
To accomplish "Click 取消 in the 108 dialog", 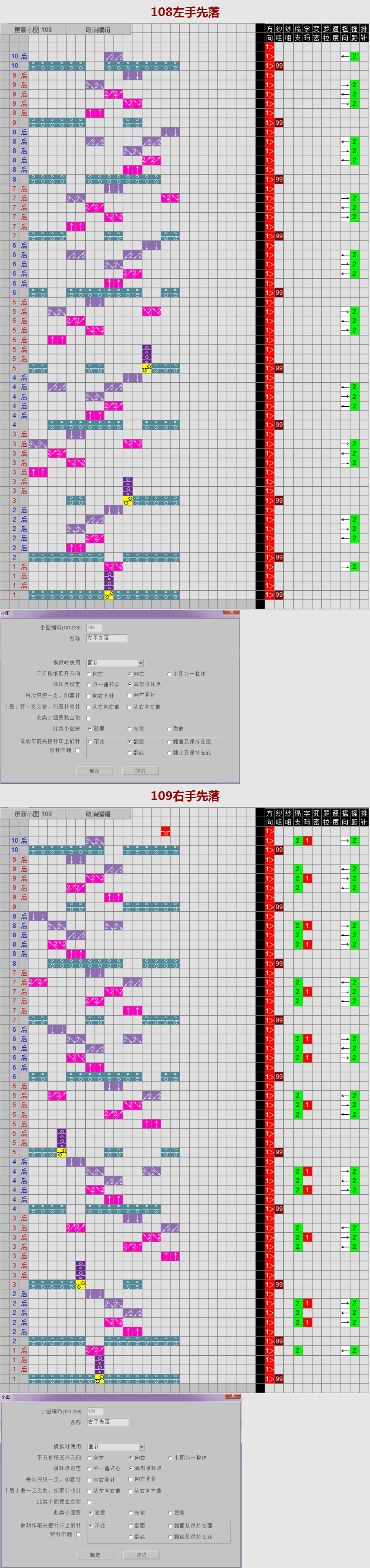I will click(140, 771).
